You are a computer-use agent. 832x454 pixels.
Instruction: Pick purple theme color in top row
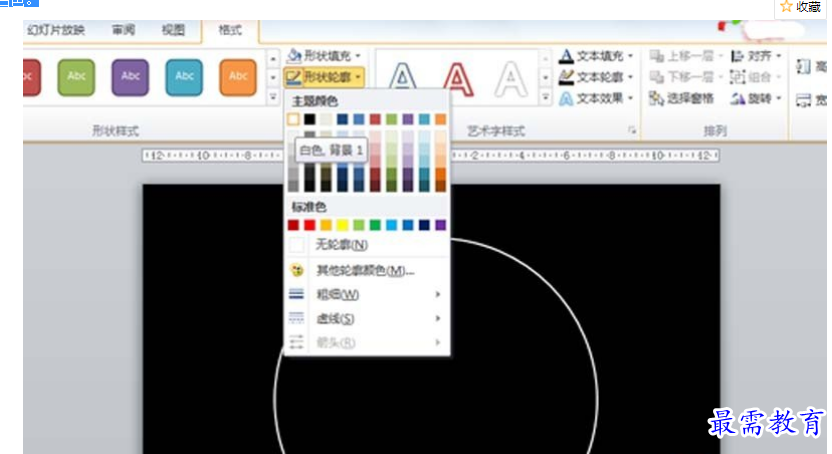point(408,119)
